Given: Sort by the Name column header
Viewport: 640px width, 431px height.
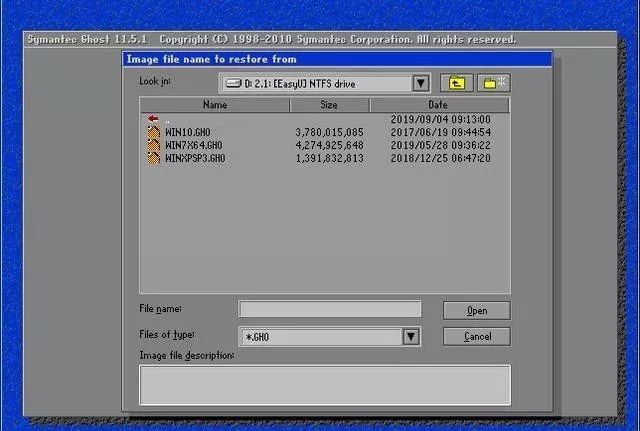Looking at the screenshot, I should [215, 105].
